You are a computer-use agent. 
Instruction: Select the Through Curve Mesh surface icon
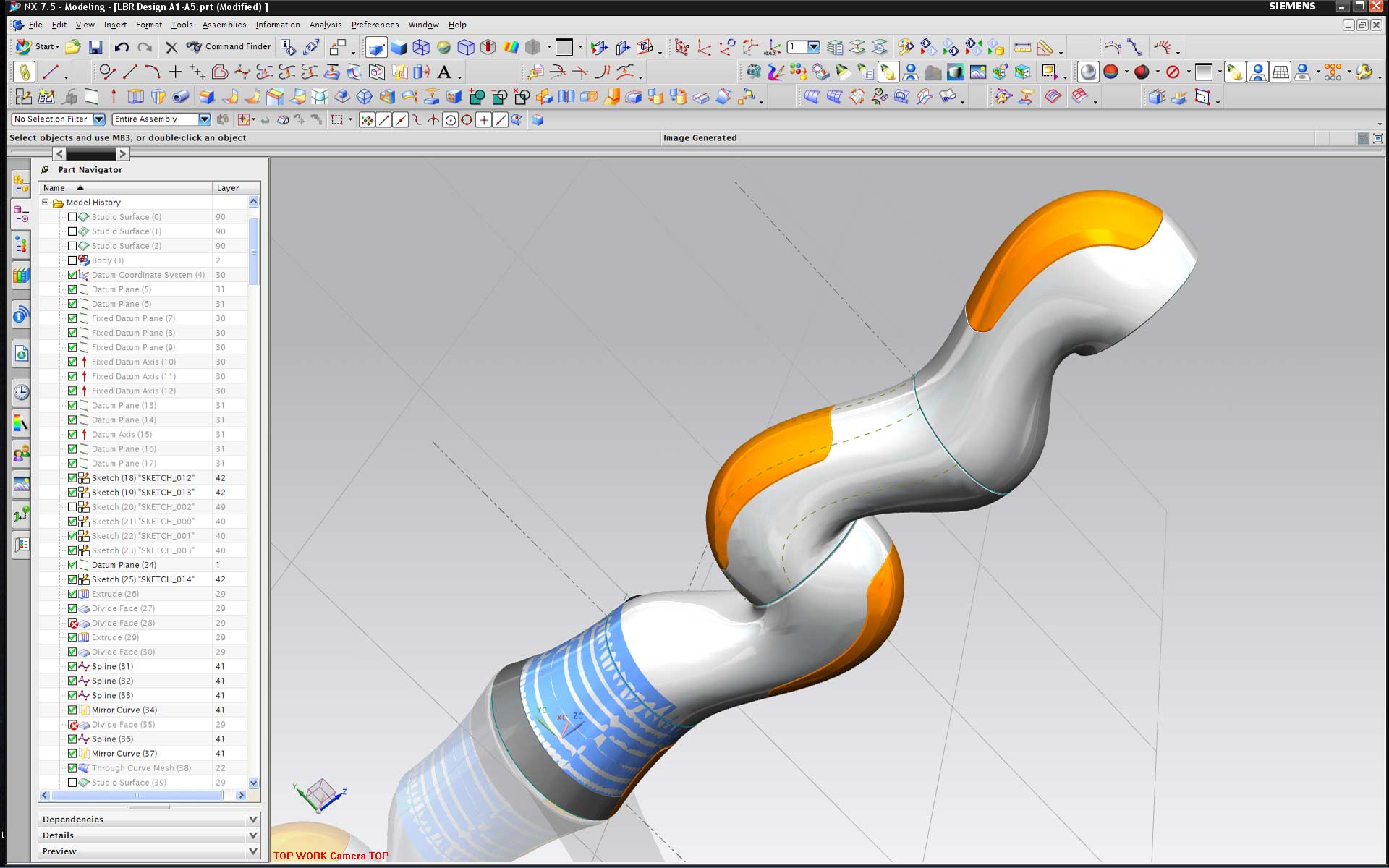click(x=835, y=96)
